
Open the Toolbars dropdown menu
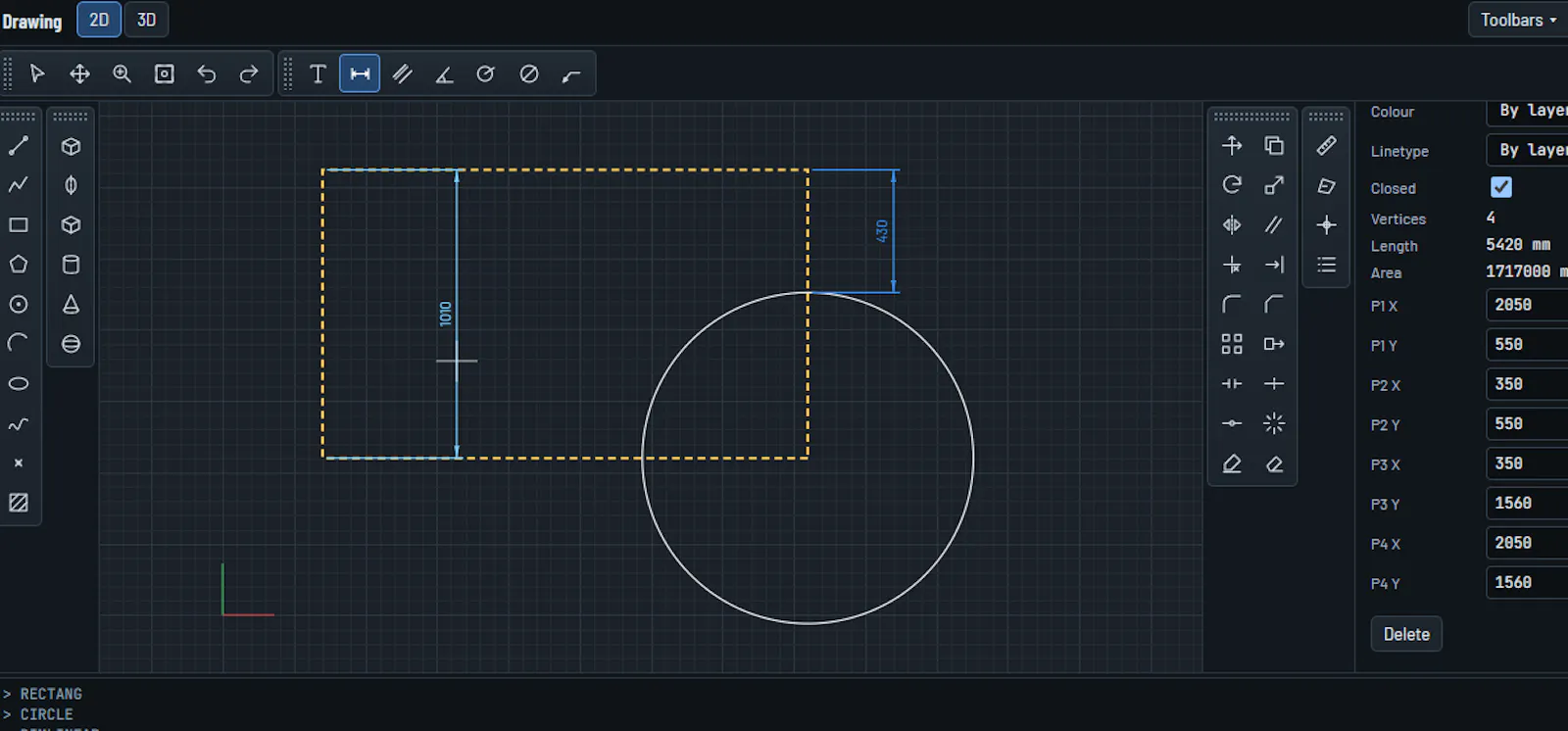click(x=1518, y=20)
